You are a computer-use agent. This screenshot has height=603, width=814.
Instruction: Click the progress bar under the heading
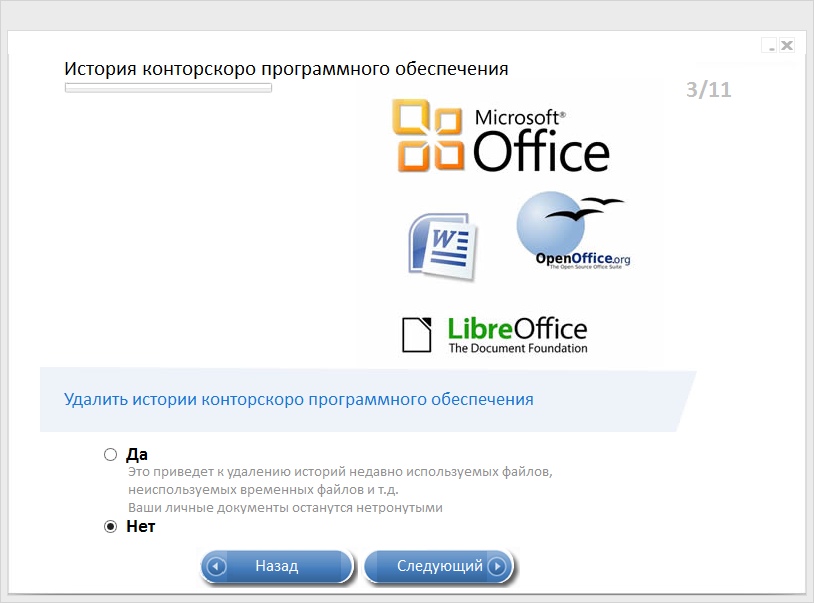(x=168, y=88)
